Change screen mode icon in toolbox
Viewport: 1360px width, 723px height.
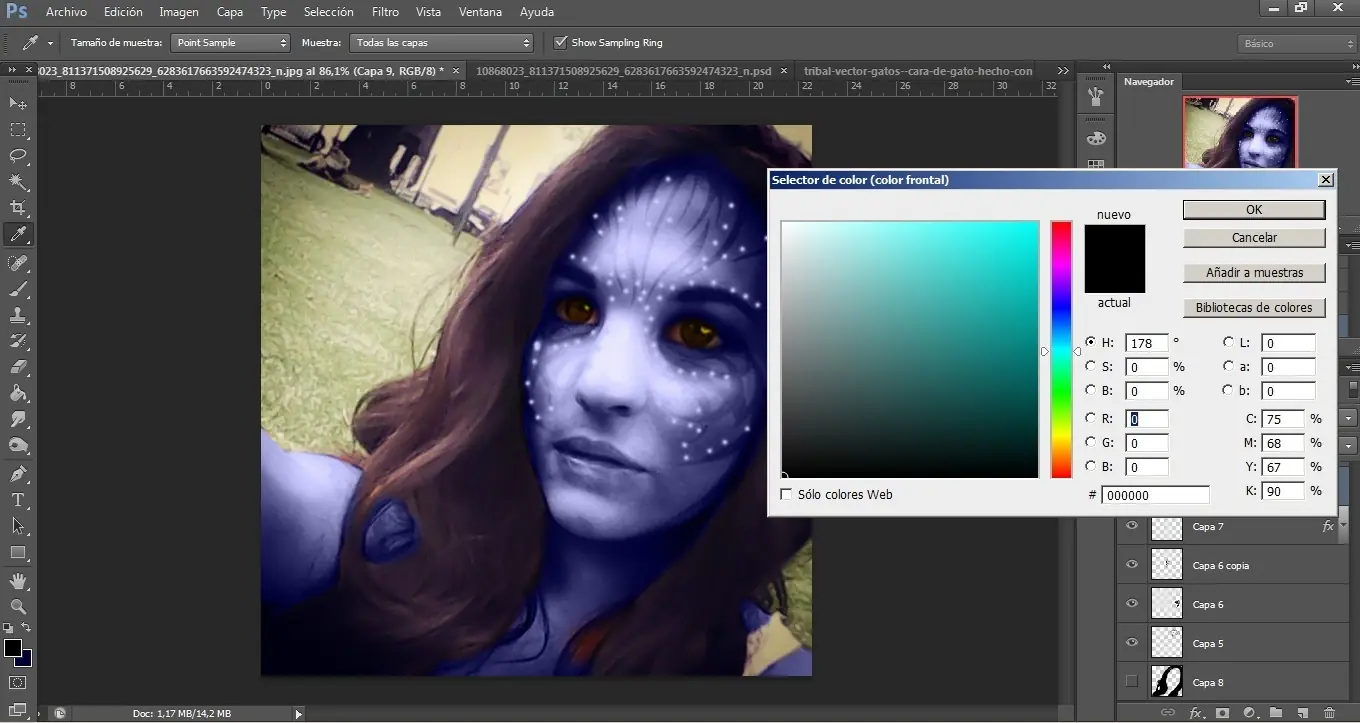[x=18, y=708]
